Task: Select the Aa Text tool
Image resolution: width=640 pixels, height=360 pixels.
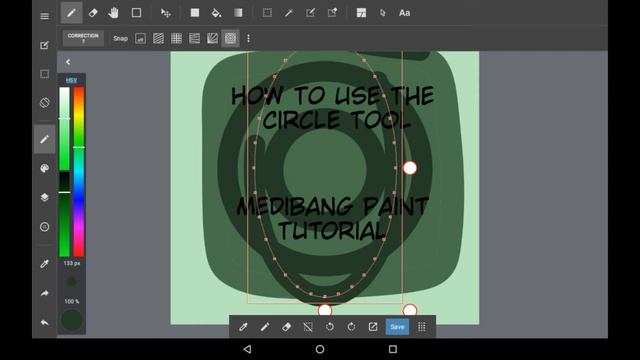Action: point(404,13)
